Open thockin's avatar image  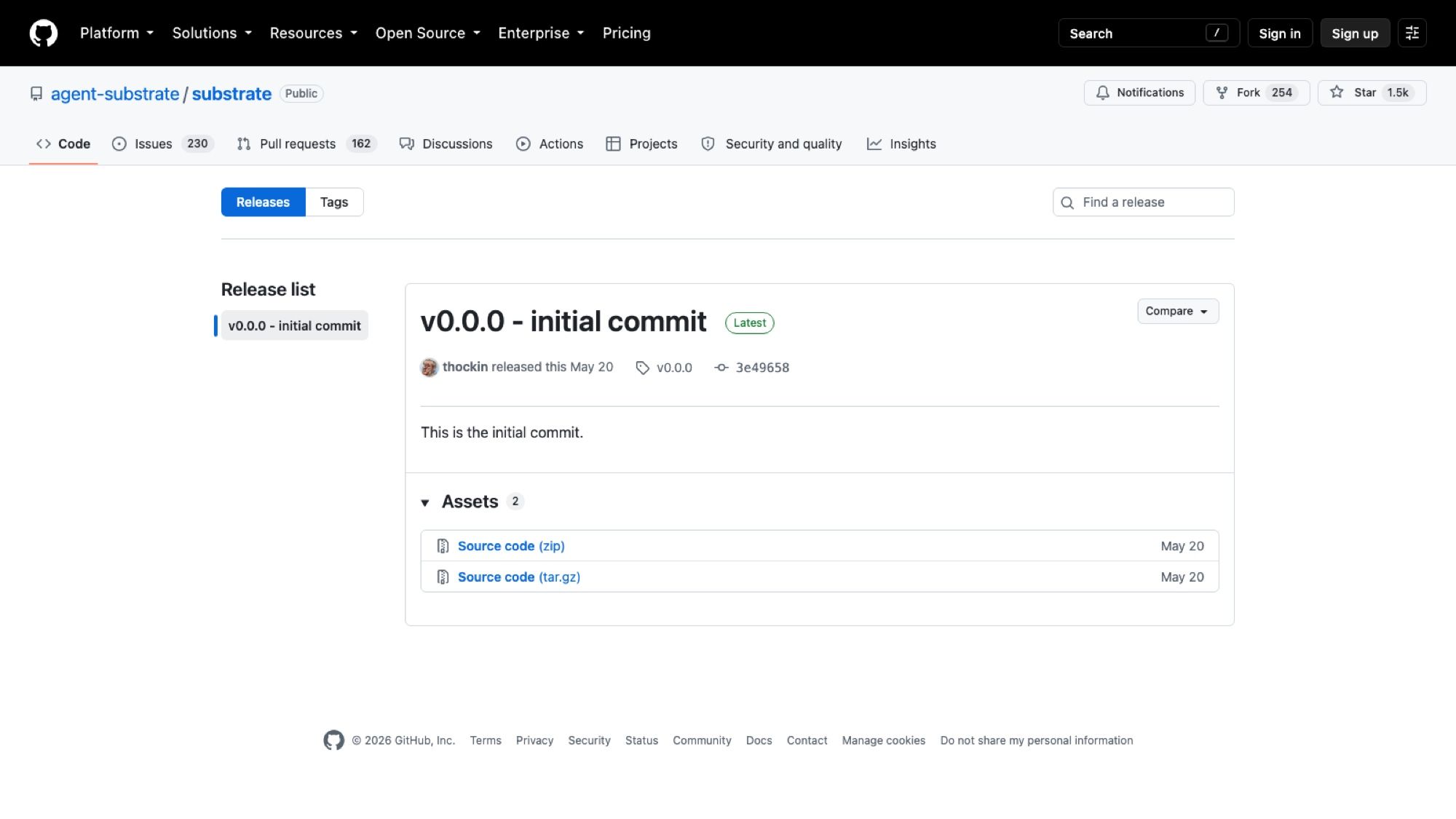(x=429, y=367)
